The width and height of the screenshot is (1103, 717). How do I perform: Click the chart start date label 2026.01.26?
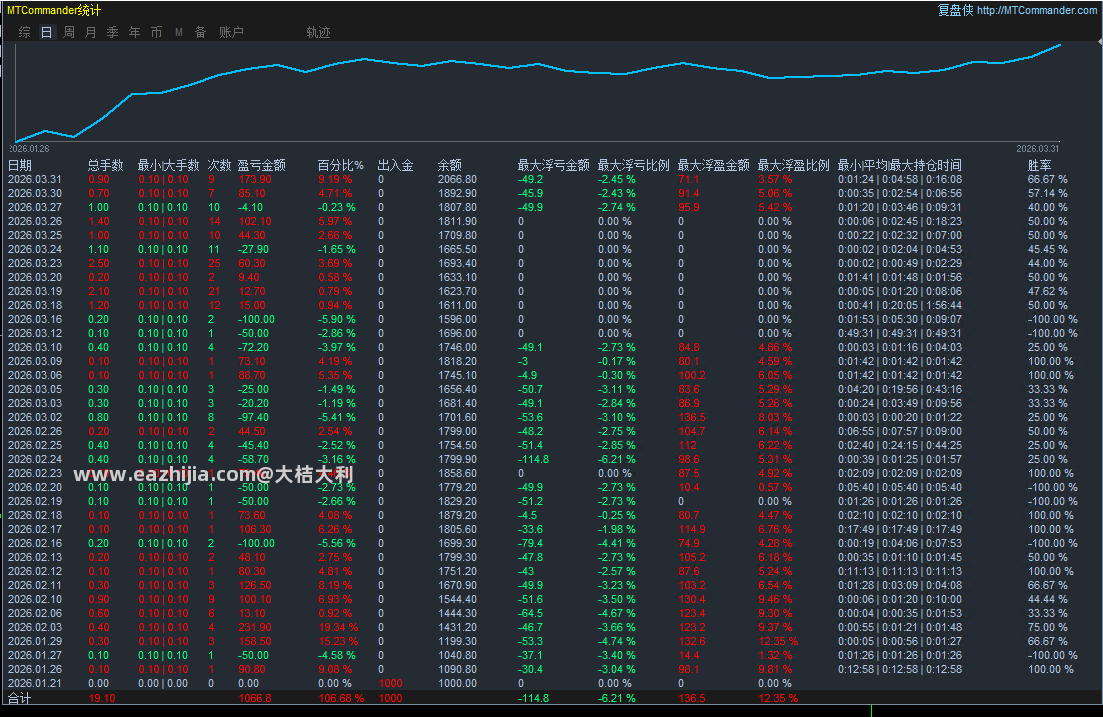tap(30, 148)
